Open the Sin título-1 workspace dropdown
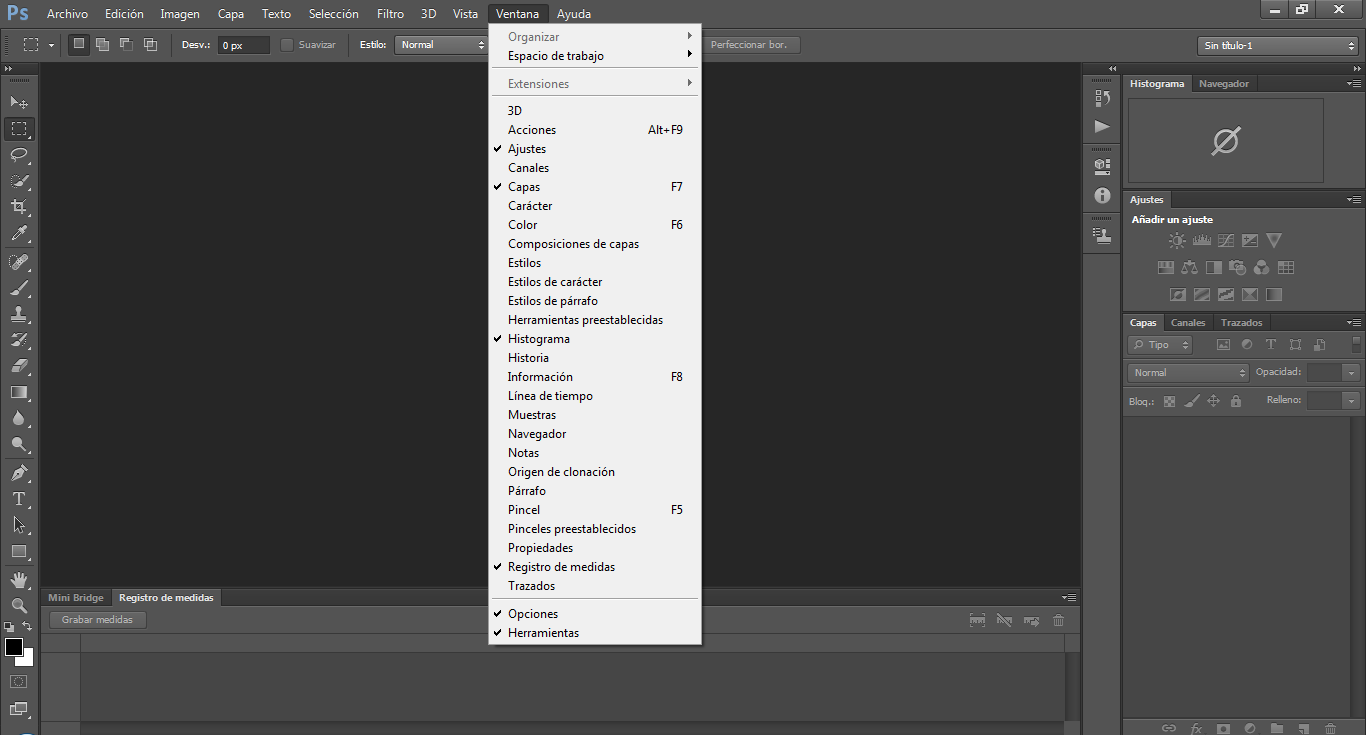The width and height of the screenshot is (1366, 735). click(x=1278, y=45)
